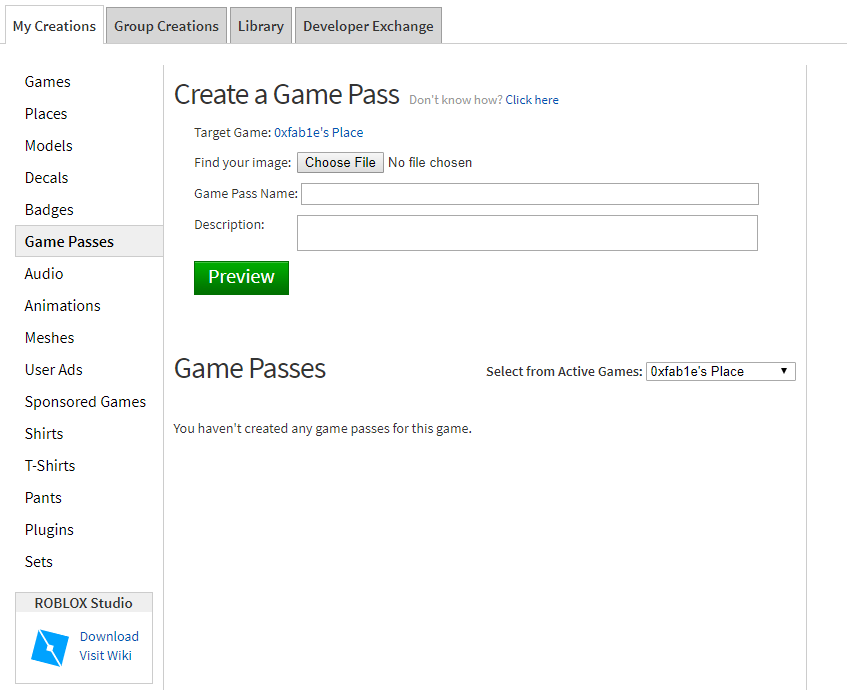Image resolution: width=847 pixels, height=690 pixels.
Task: Open the T-Shirts section
Action: 50,465
